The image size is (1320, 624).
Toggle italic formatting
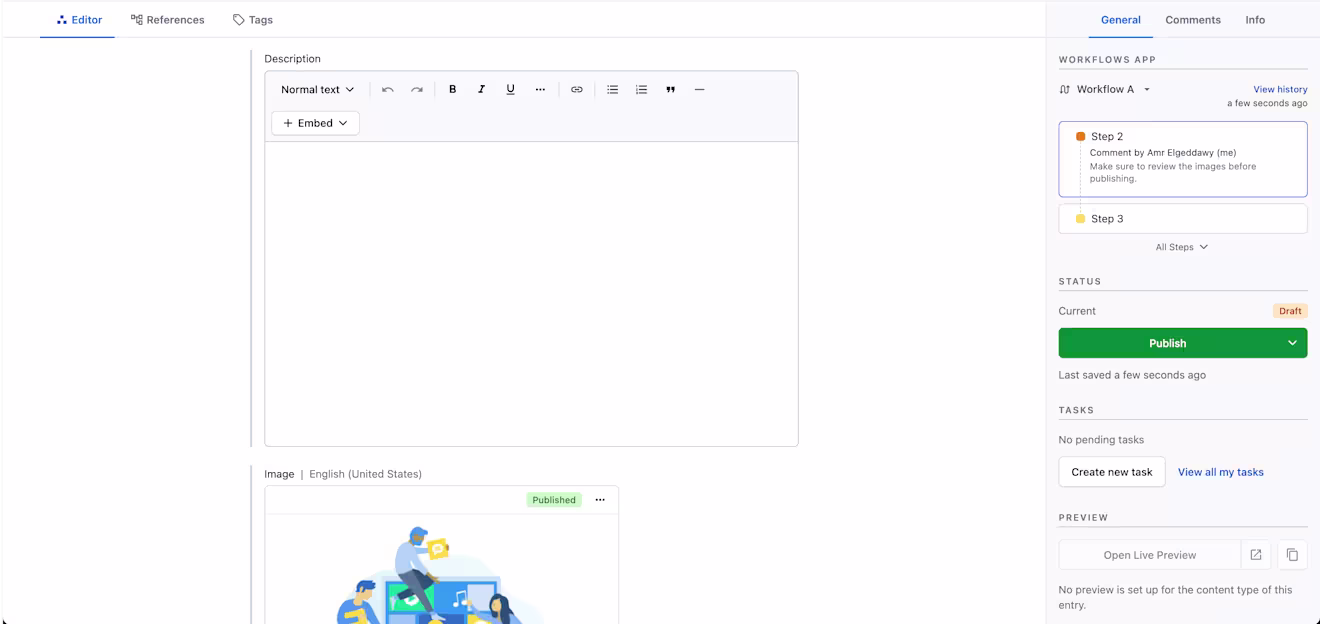tap(481, 89)
